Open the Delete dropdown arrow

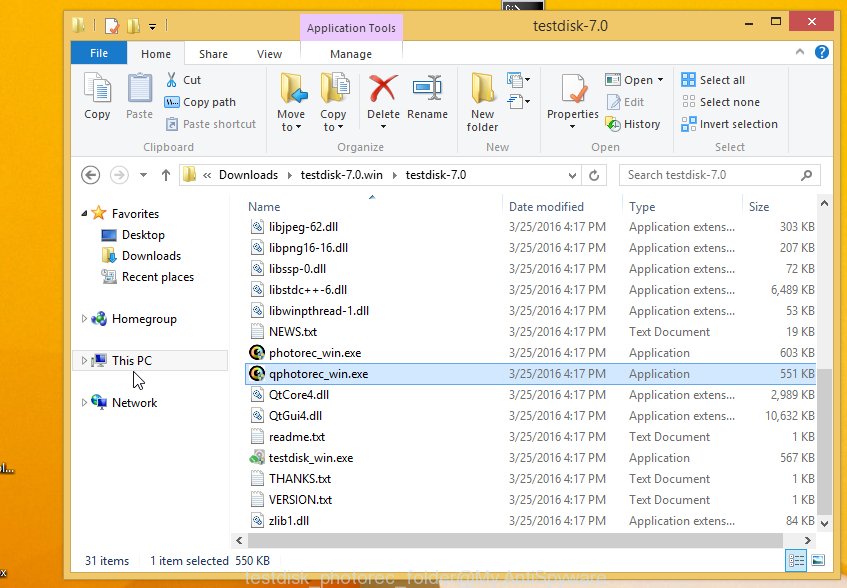(383, 127)
